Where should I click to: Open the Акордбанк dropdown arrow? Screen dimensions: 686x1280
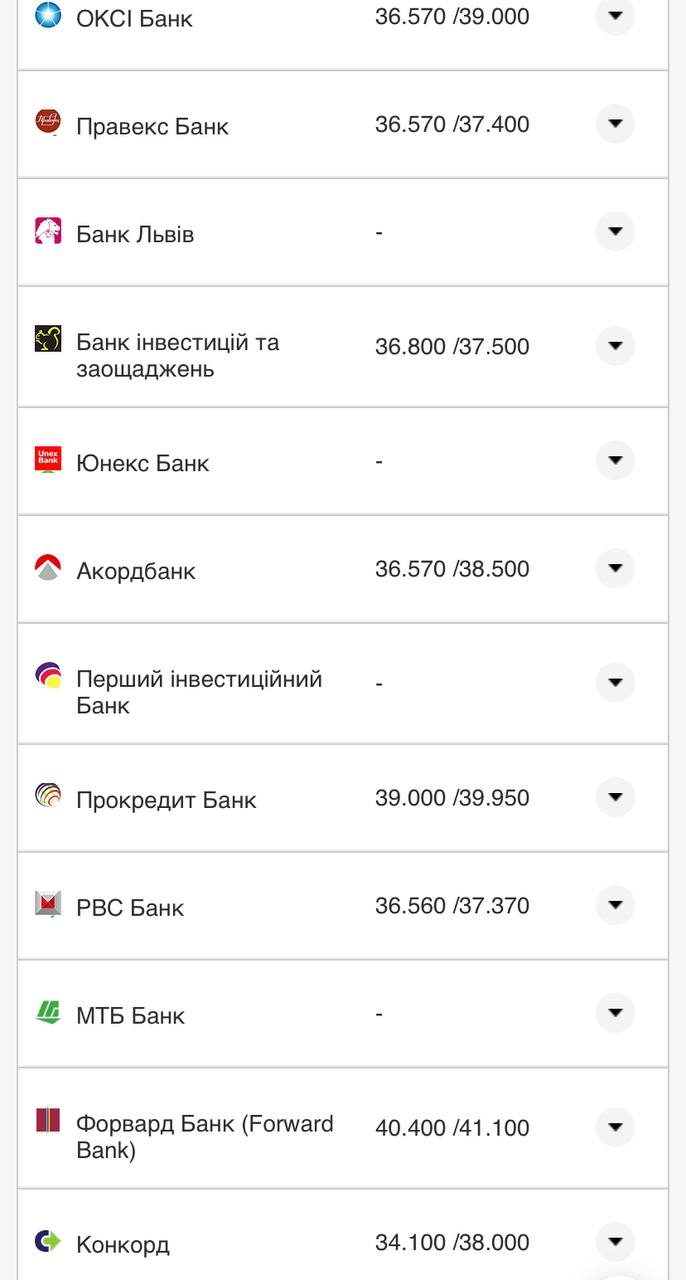click(615, 568)
